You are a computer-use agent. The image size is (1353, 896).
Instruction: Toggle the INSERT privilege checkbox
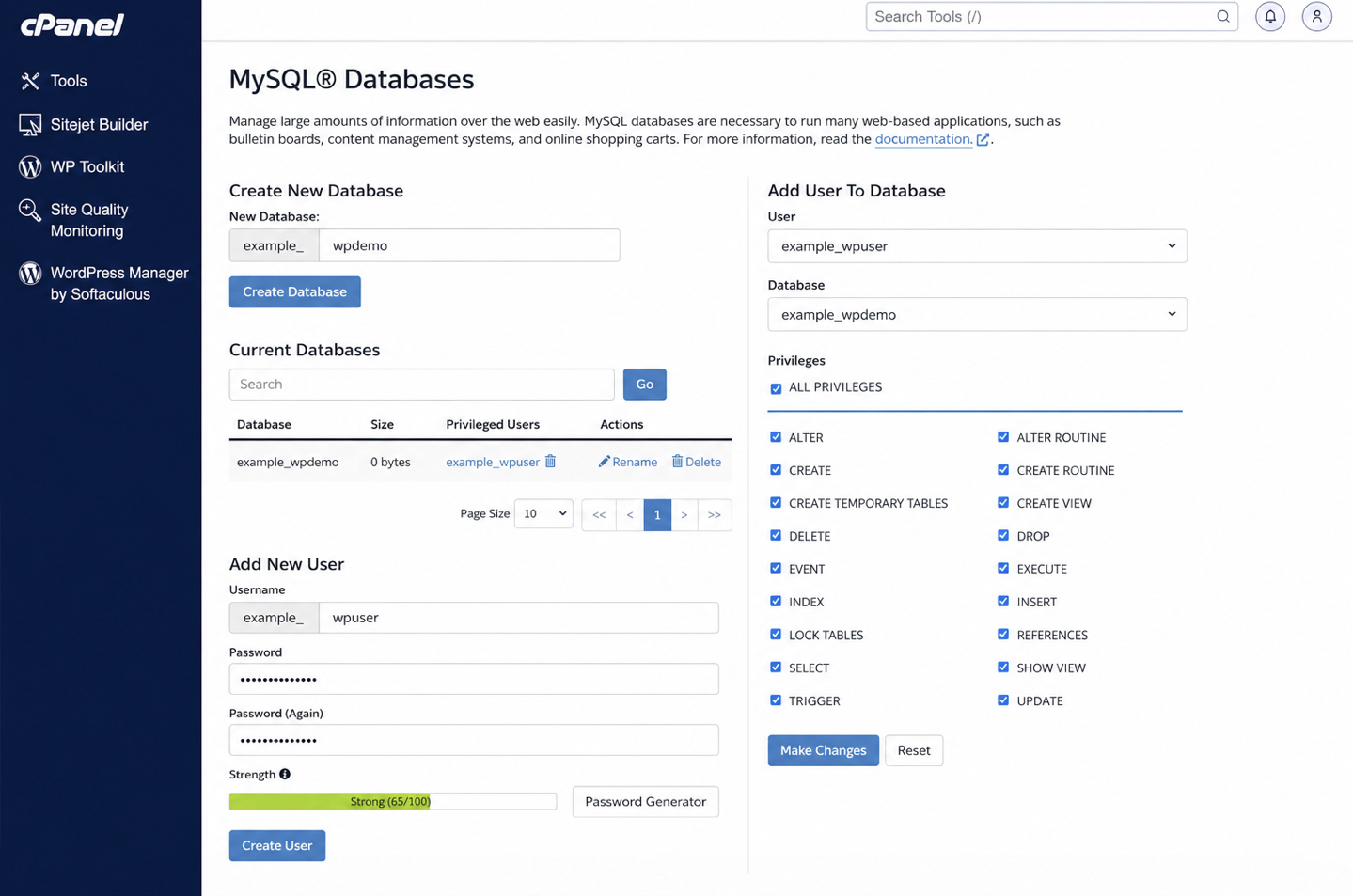pos(1003,602)
